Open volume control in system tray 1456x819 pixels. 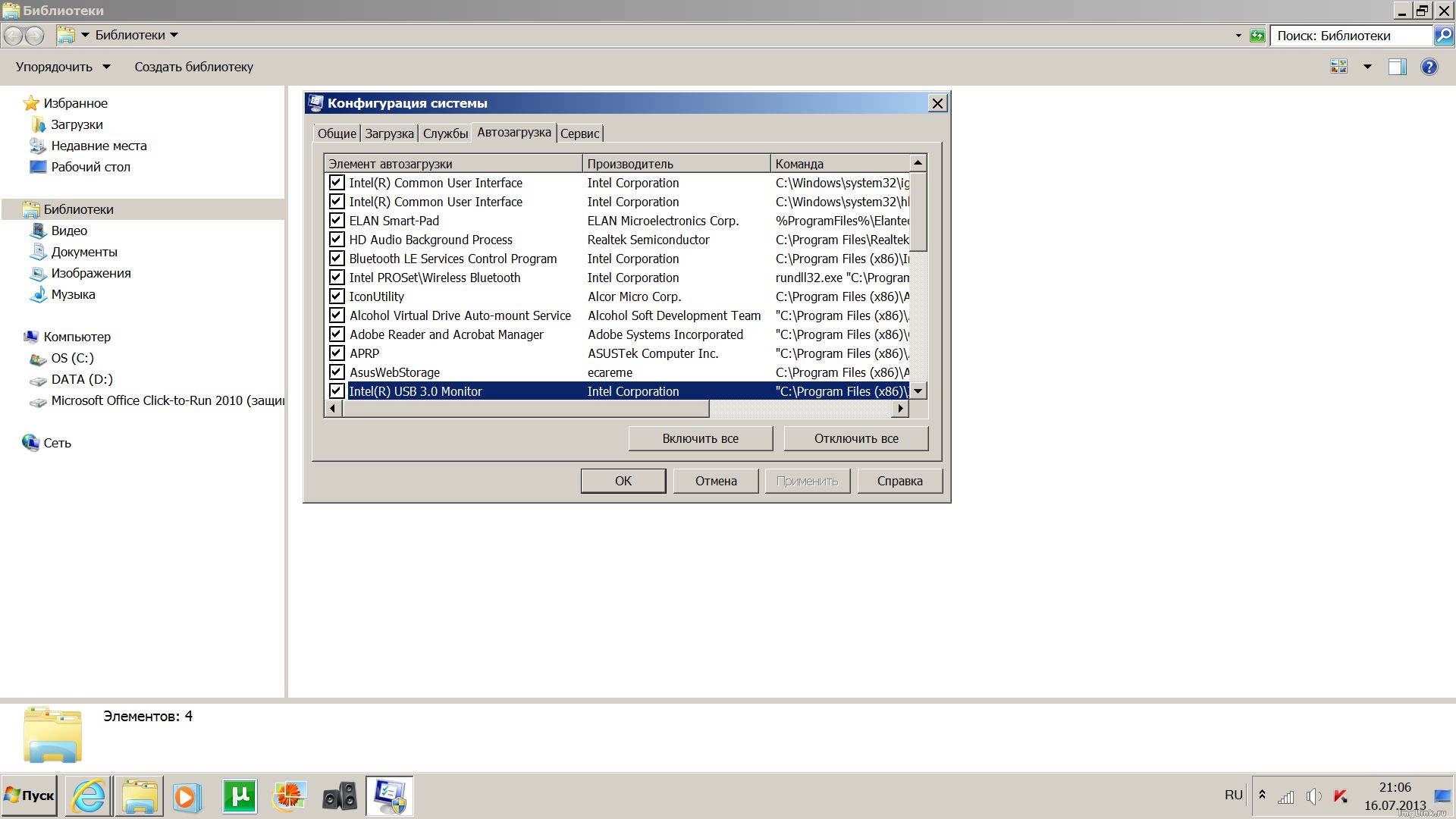pyautogui.click(x=1313, y=796)
